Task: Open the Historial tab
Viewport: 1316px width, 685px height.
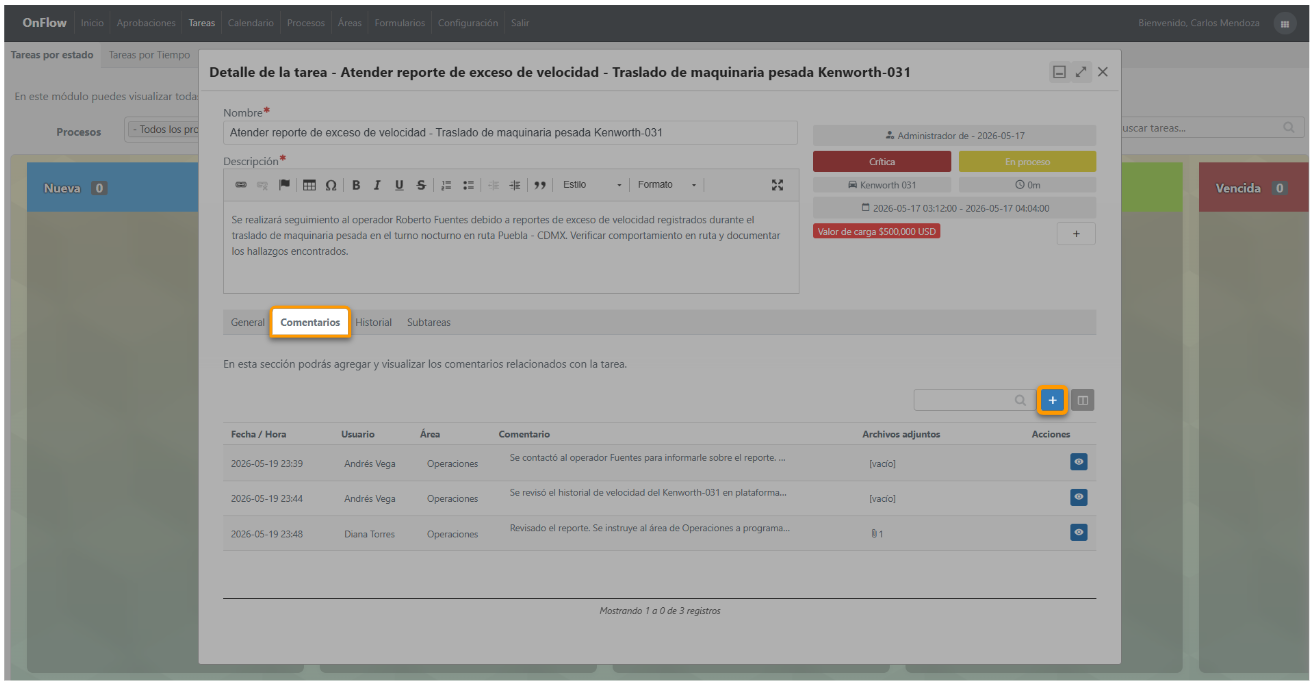Action: pyautogui.click(x=373, y=322)
